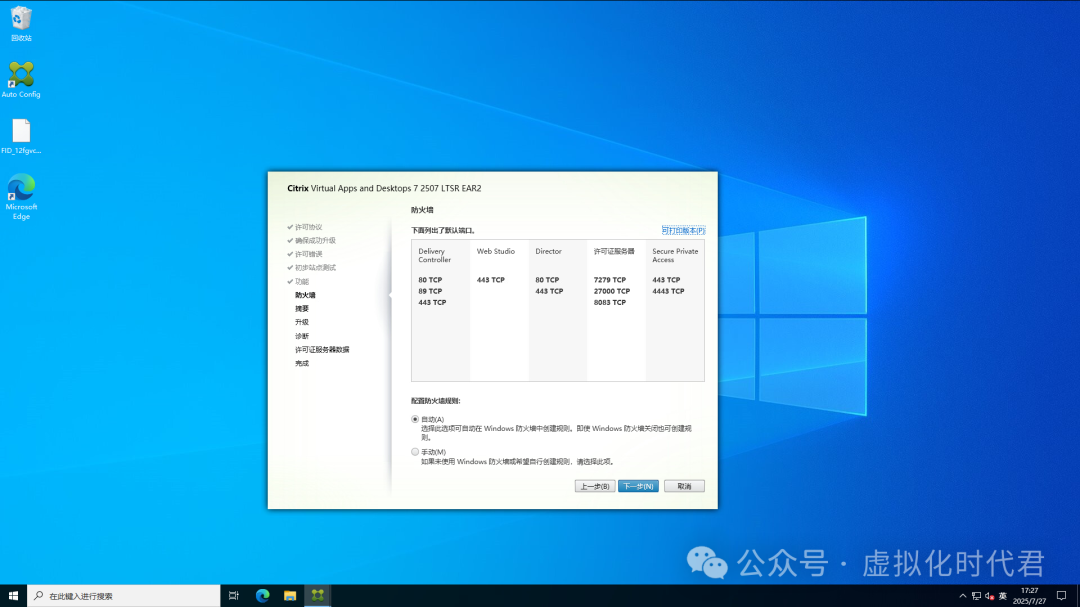1080x607 pixels.
Task: Open the notification center icon
Action: 1061,596
